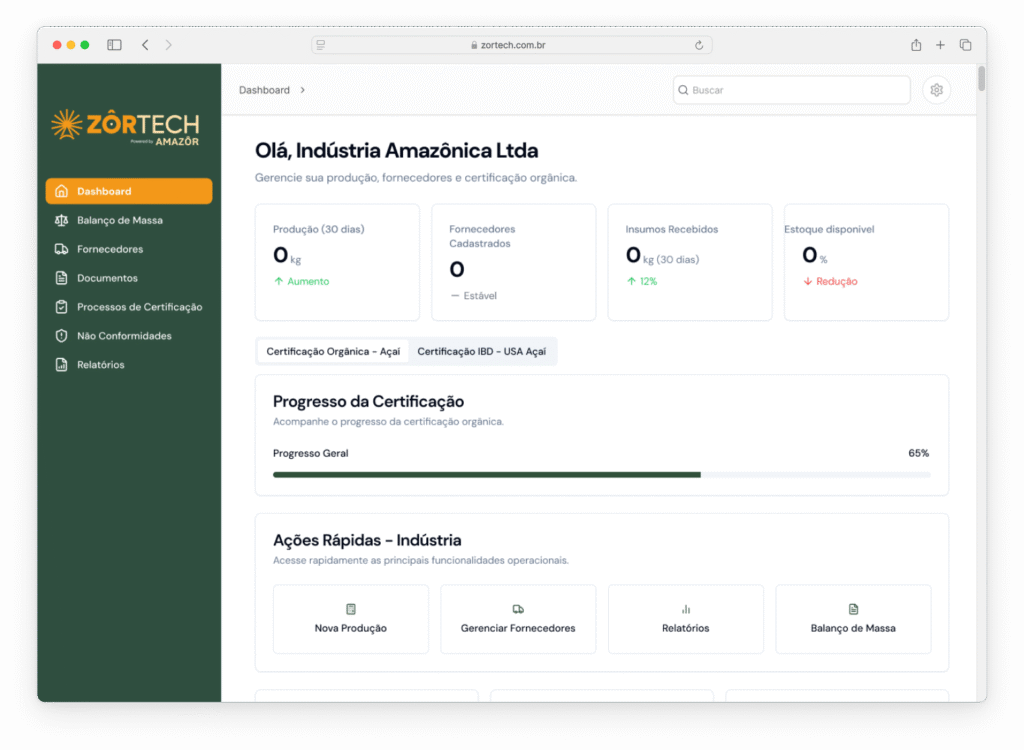Click the Processos de Certificação clipboard icon
The image size is (1024, 750).
click(61, 307)
